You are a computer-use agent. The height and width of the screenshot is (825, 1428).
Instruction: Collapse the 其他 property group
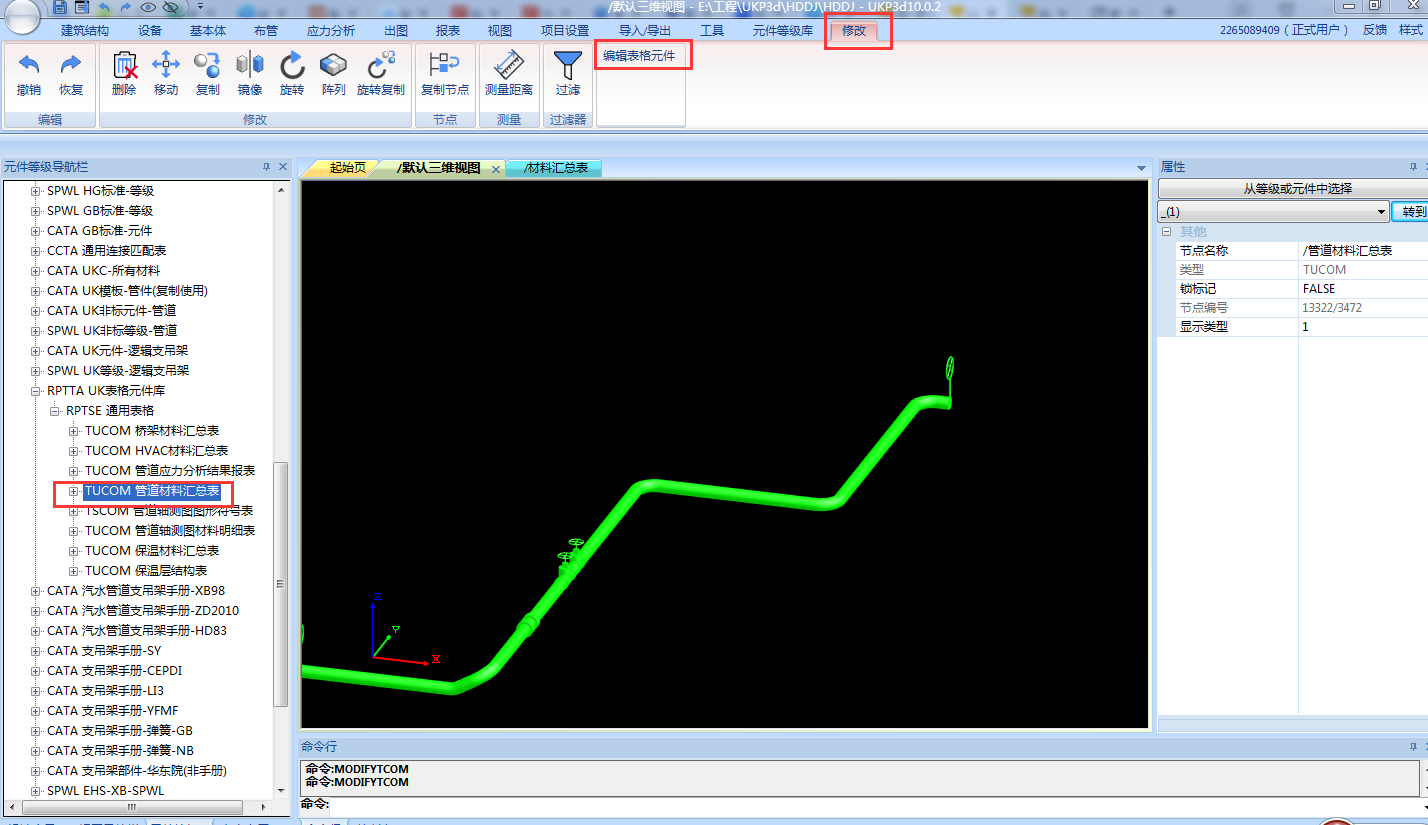tap(1166, 232)
